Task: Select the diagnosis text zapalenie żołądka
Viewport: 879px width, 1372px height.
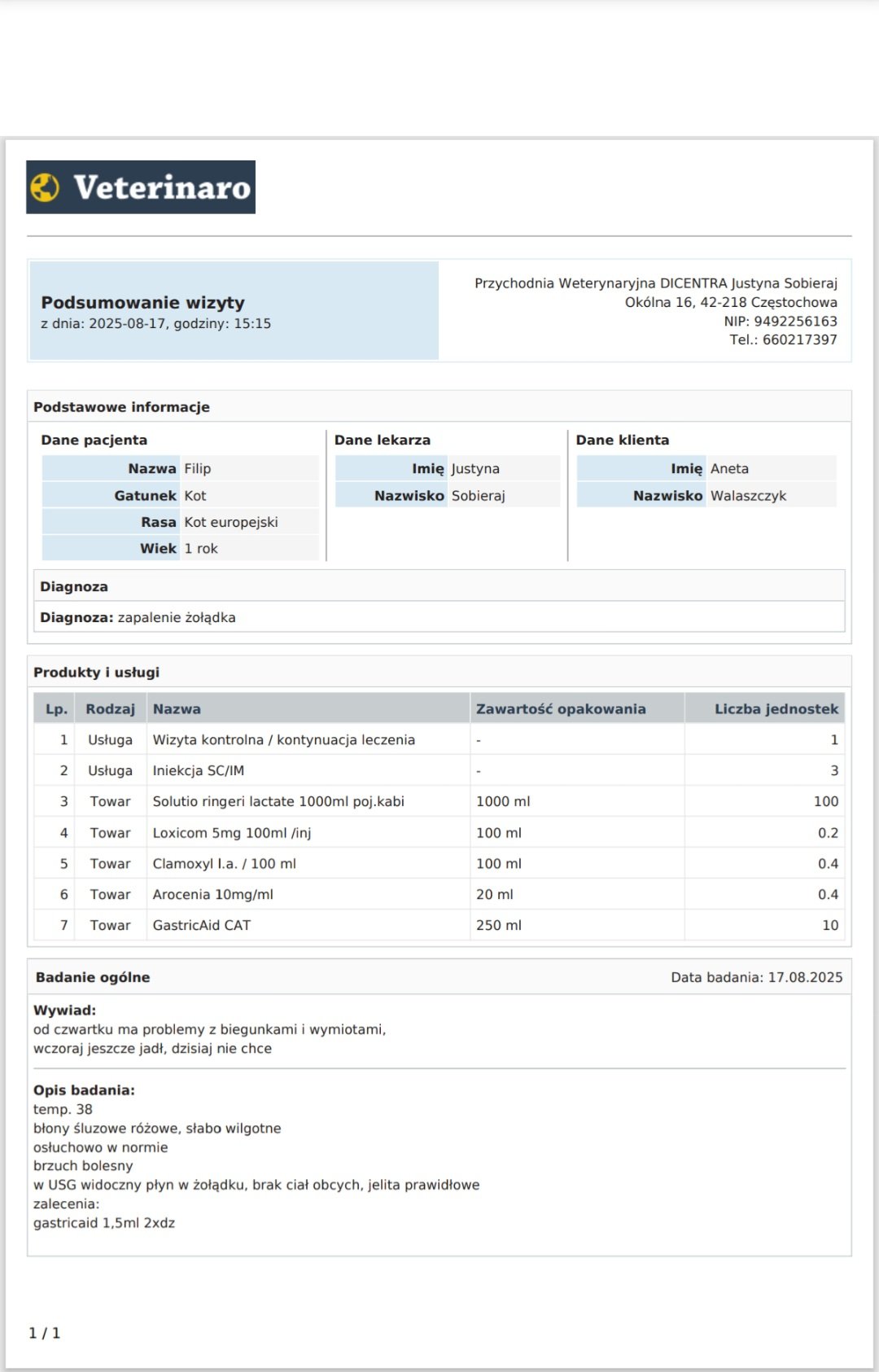Action: 177,617
